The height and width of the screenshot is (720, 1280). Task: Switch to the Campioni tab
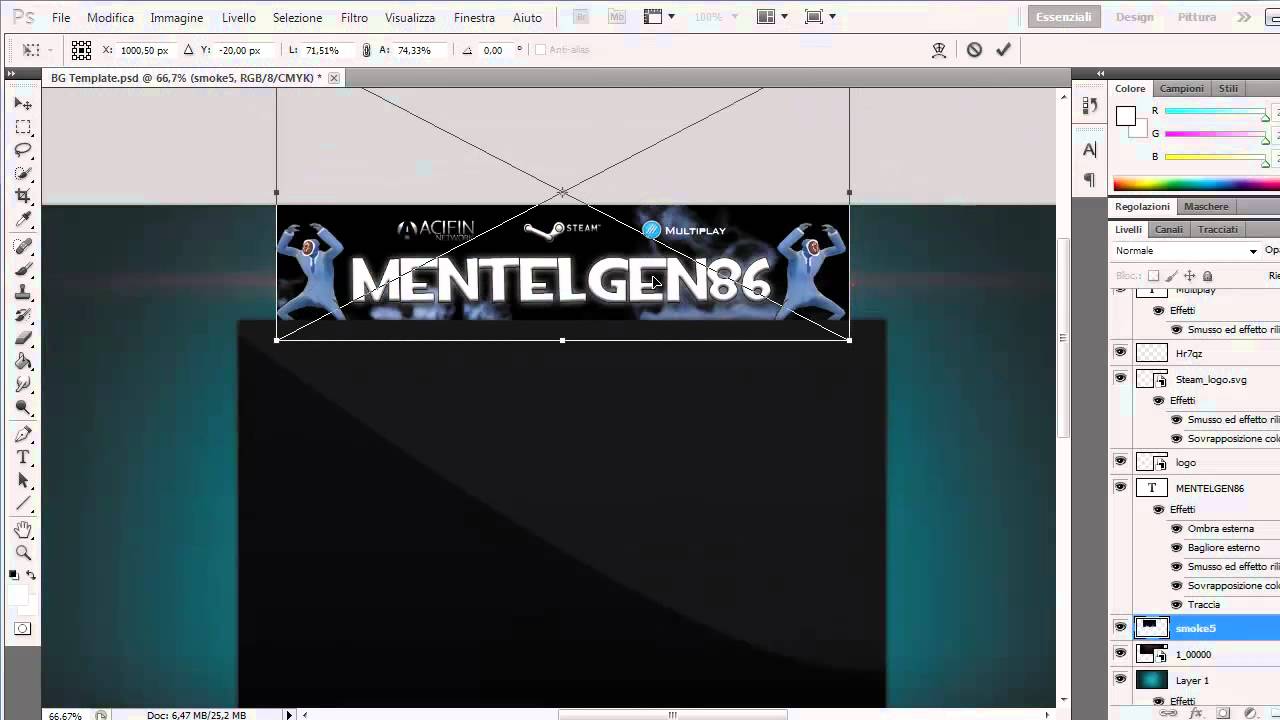[1182, 88]
